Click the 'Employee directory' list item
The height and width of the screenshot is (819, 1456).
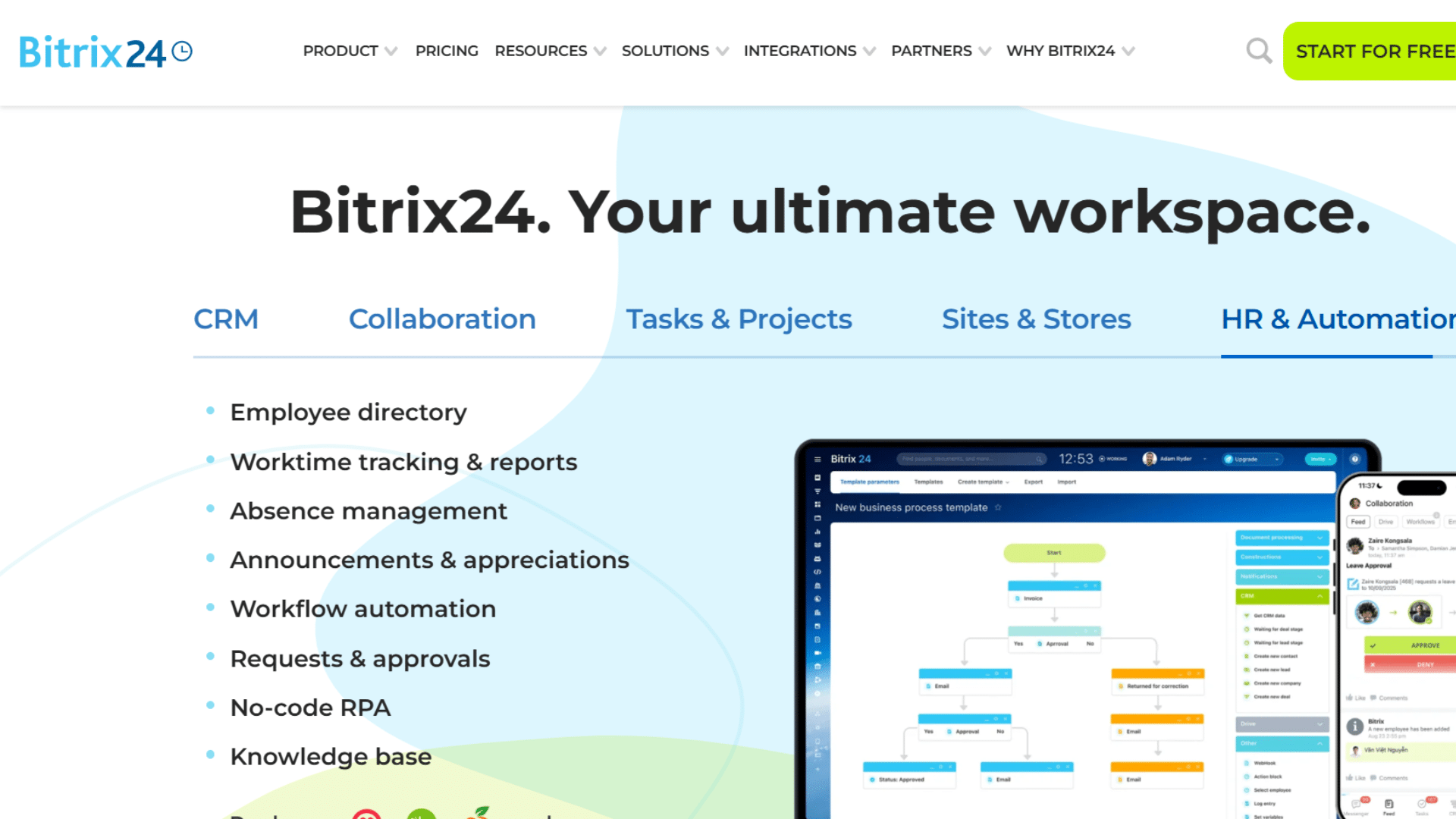pyautogui.click(x=348, y=413)
